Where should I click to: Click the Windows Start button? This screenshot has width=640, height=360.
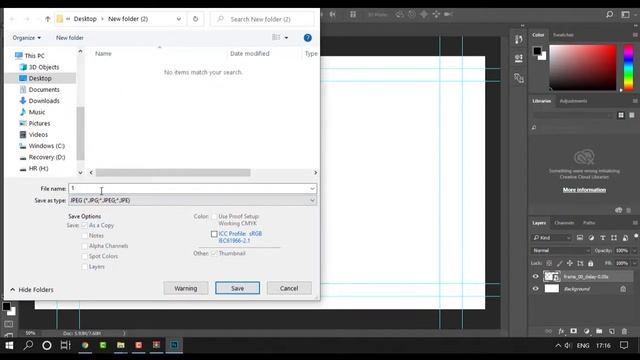point(9,345)
